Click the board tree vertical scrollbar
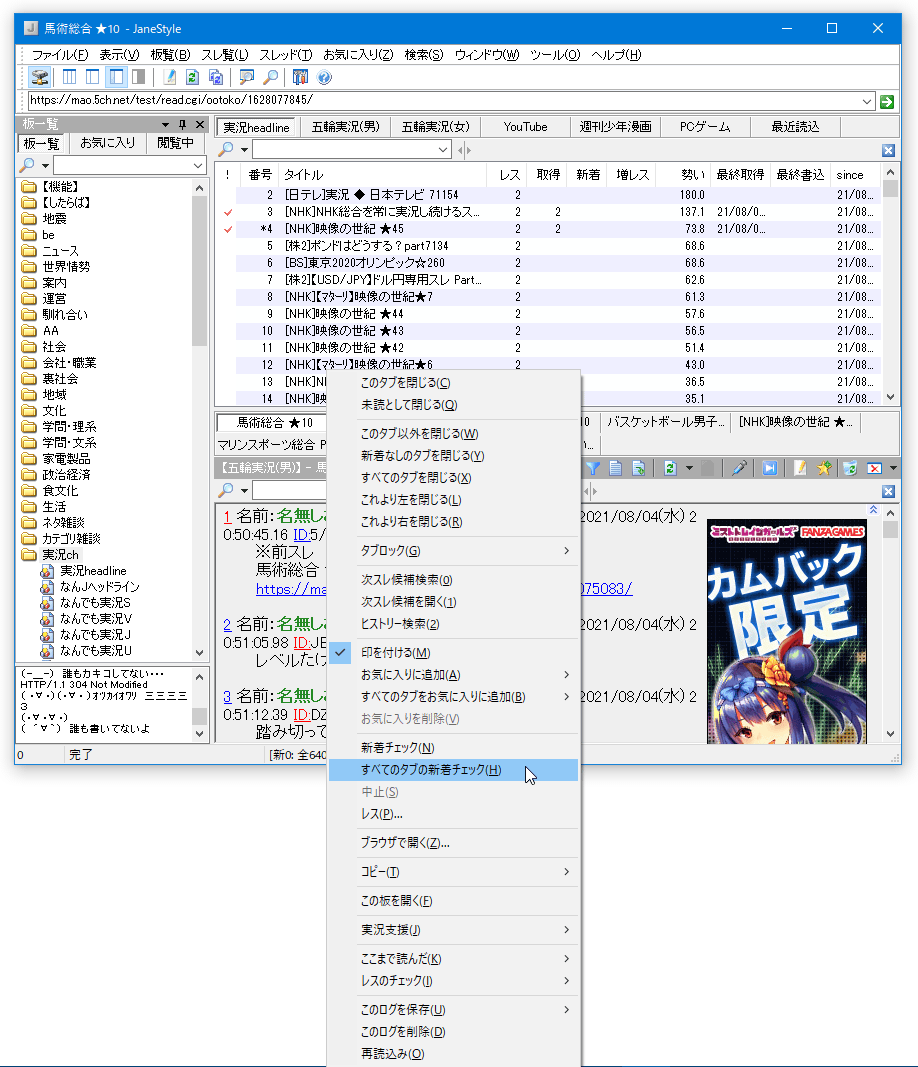 click(x=199, y=418)
